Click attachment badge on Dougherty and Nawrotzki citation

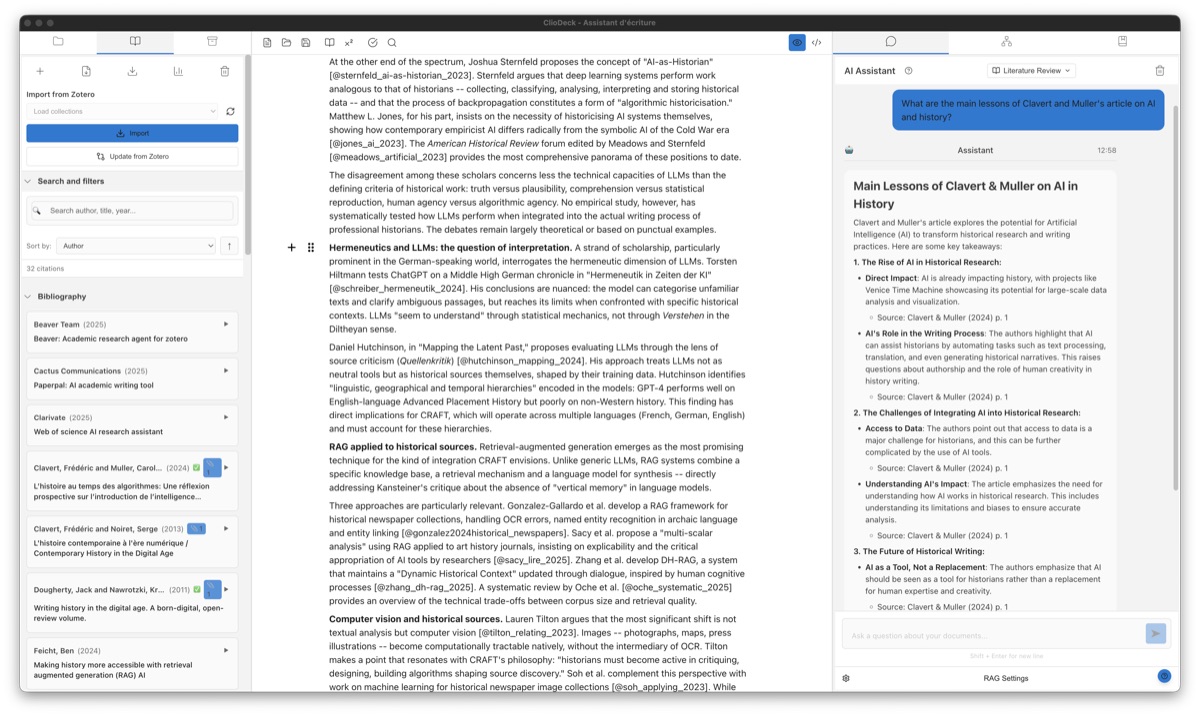(212, 589)
